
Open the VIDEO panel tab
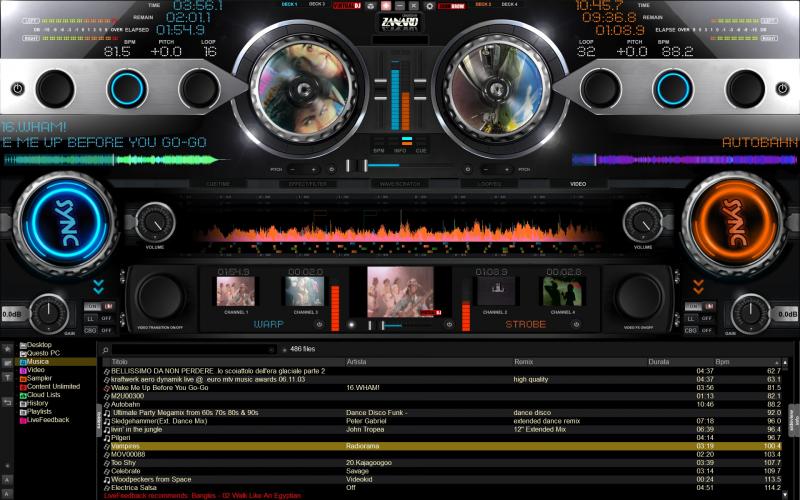[578, 184]
